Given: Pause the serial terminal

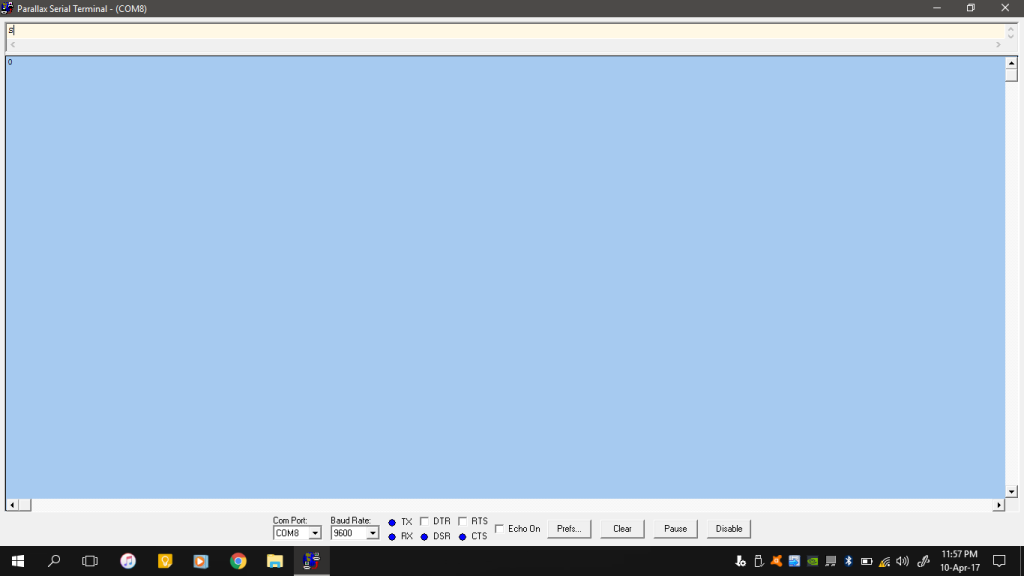Looking at the screenshot, I should [x=676, y=529].
